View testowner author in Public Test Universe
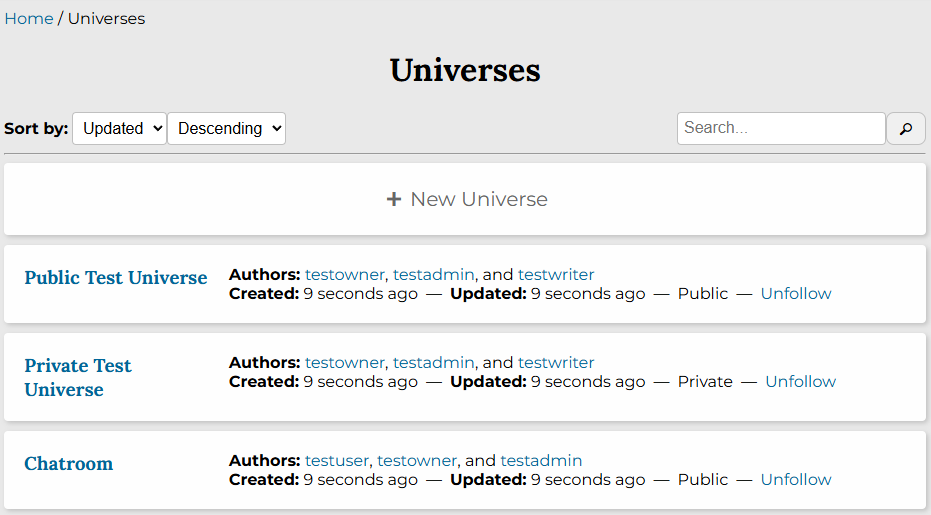Screen dimensions: 931x515 click(x=345, y=275)
